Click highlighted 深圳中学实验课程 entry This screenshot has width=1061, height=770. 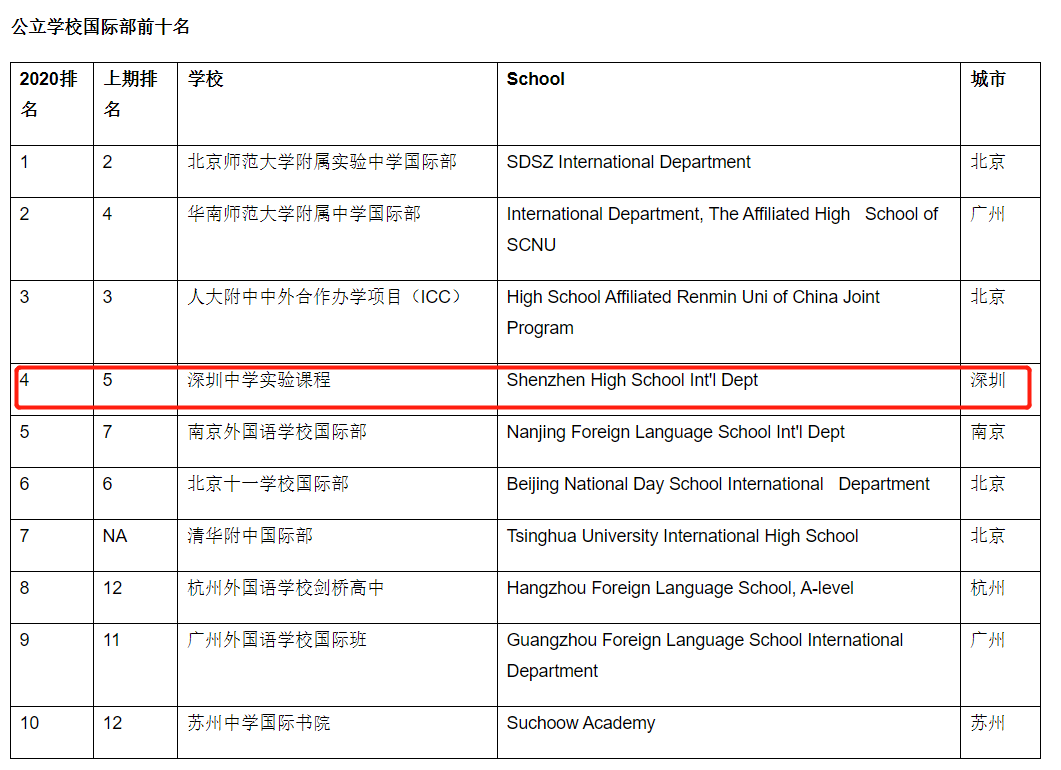pyautogui.click(x=259, y=380)
